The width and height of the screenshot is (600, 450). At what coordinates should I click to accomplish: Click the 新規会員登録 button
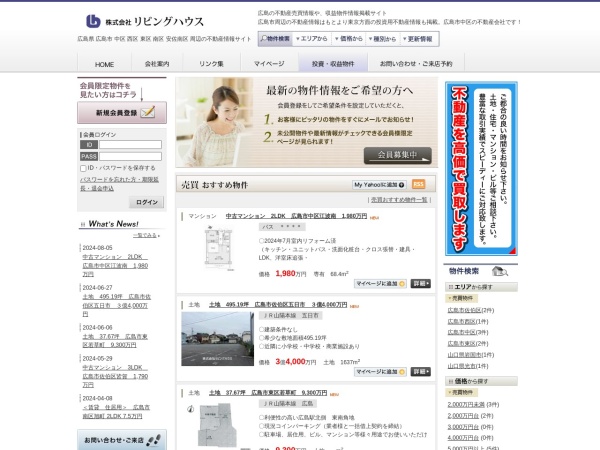coord(122,112)
